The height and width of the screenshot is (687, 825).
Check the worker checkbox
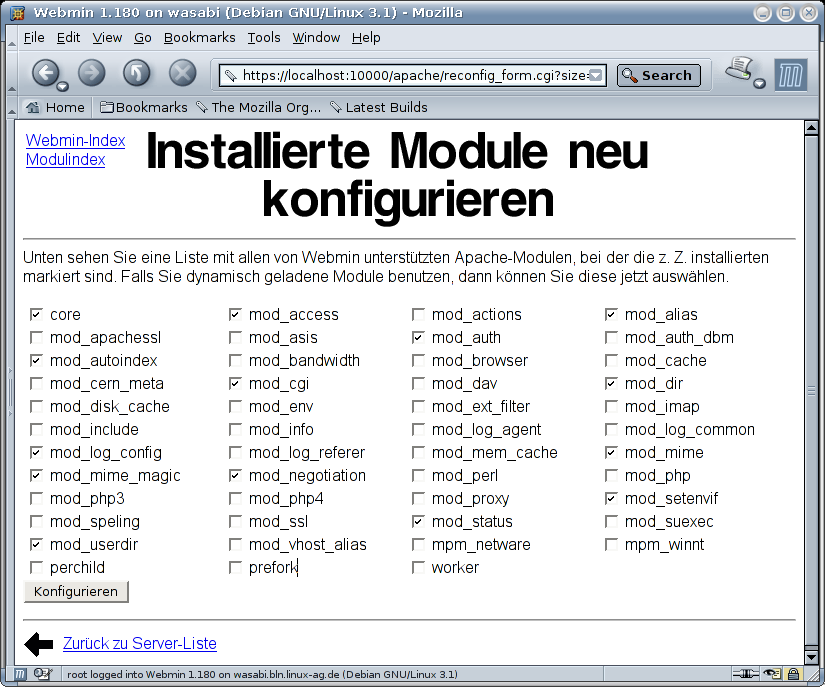click(418, 568)
